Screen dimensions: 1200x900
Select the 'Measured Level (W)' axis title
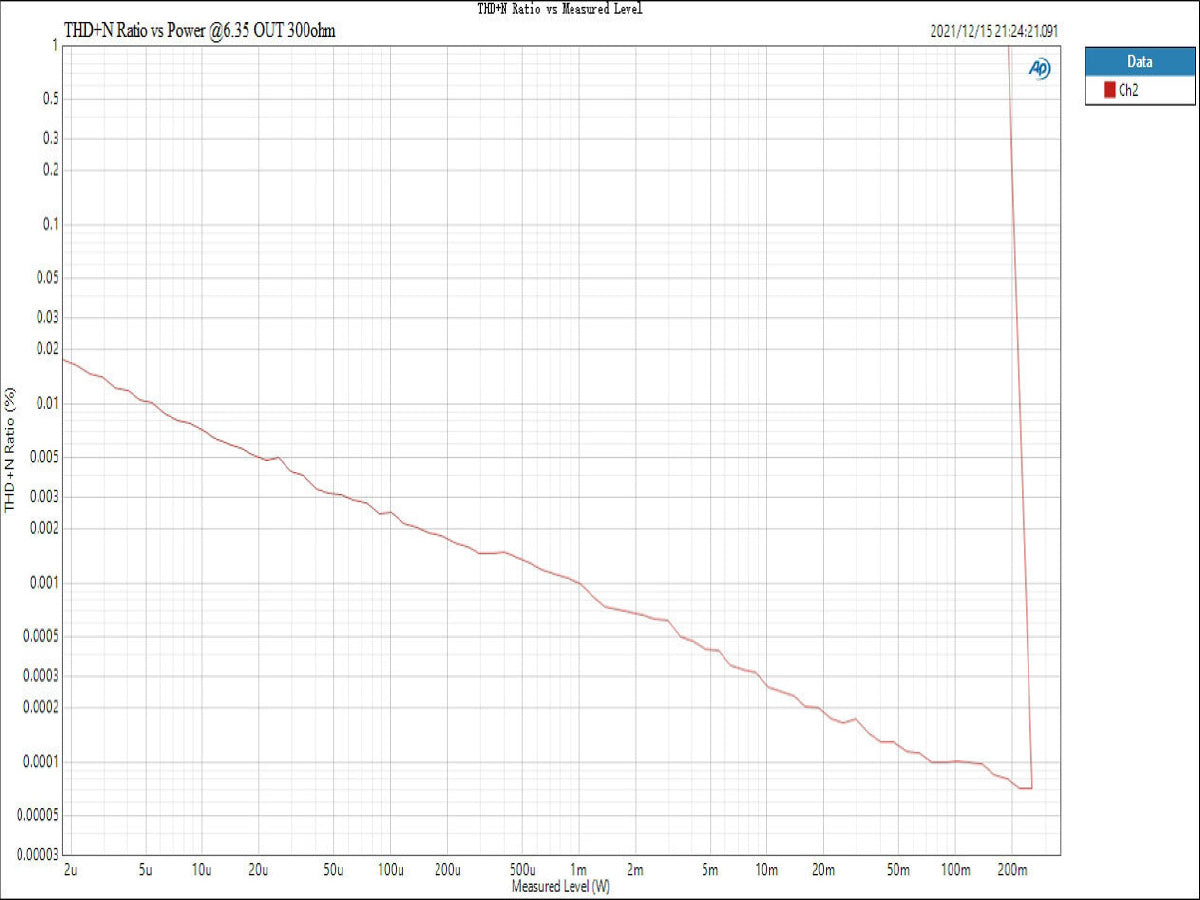[560, 886]
